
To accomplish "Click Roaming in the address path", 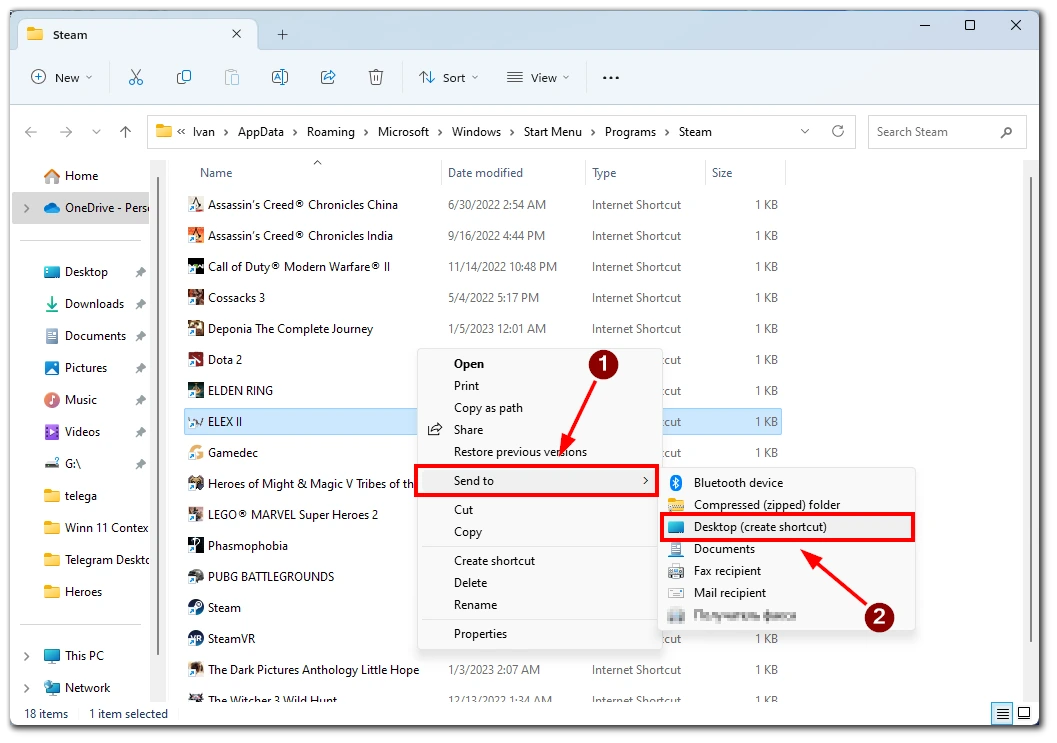I will click(x=330, y=131).
